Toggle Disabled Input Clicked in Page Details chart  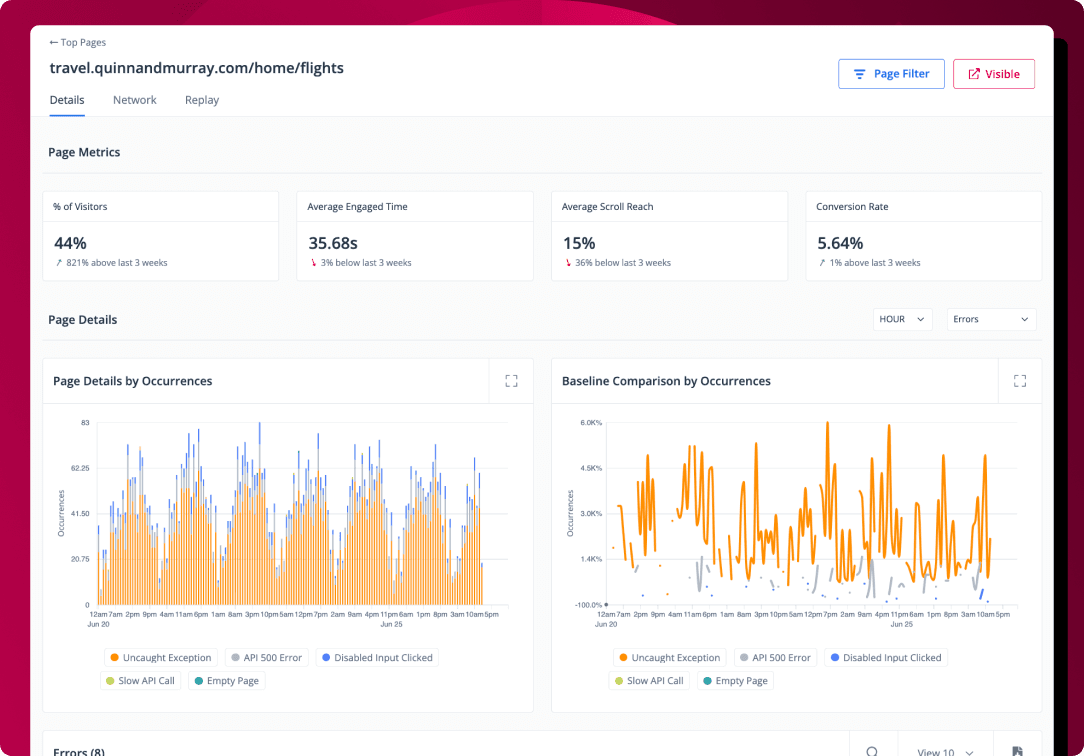(376, 658)
